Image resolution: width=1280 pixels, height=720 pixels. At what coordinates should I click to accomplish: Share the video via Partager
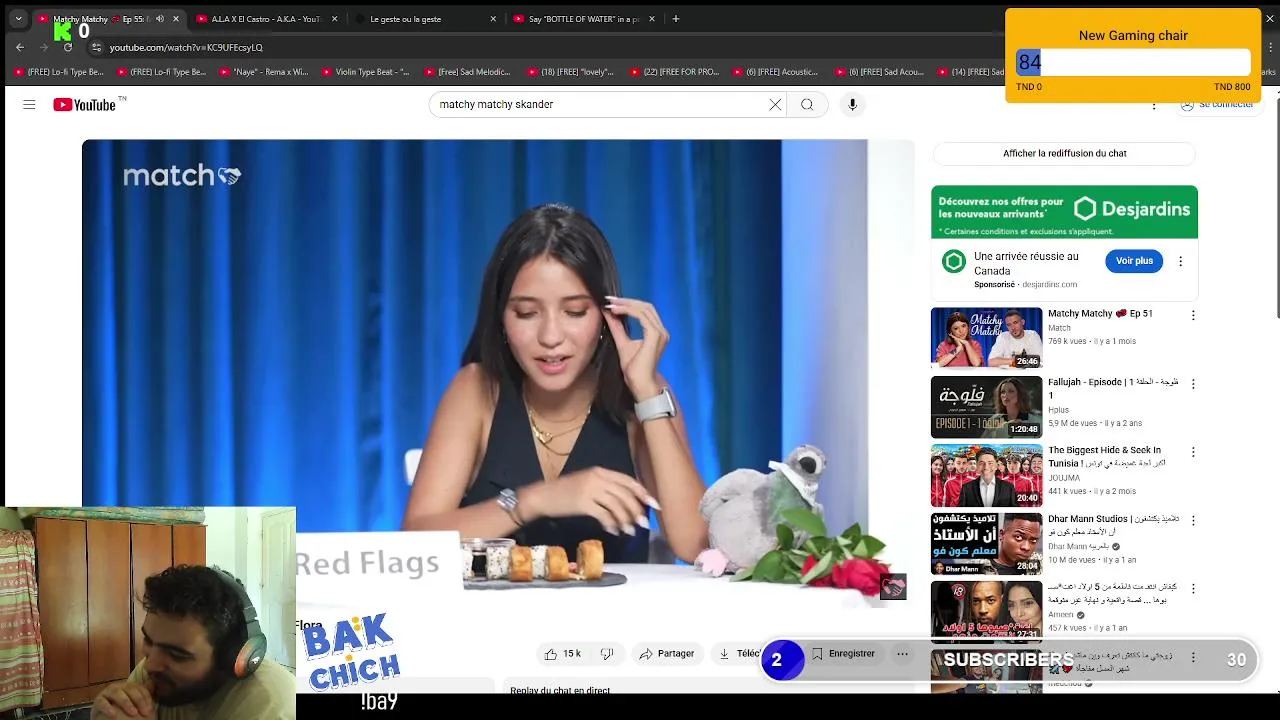[666, 654]
